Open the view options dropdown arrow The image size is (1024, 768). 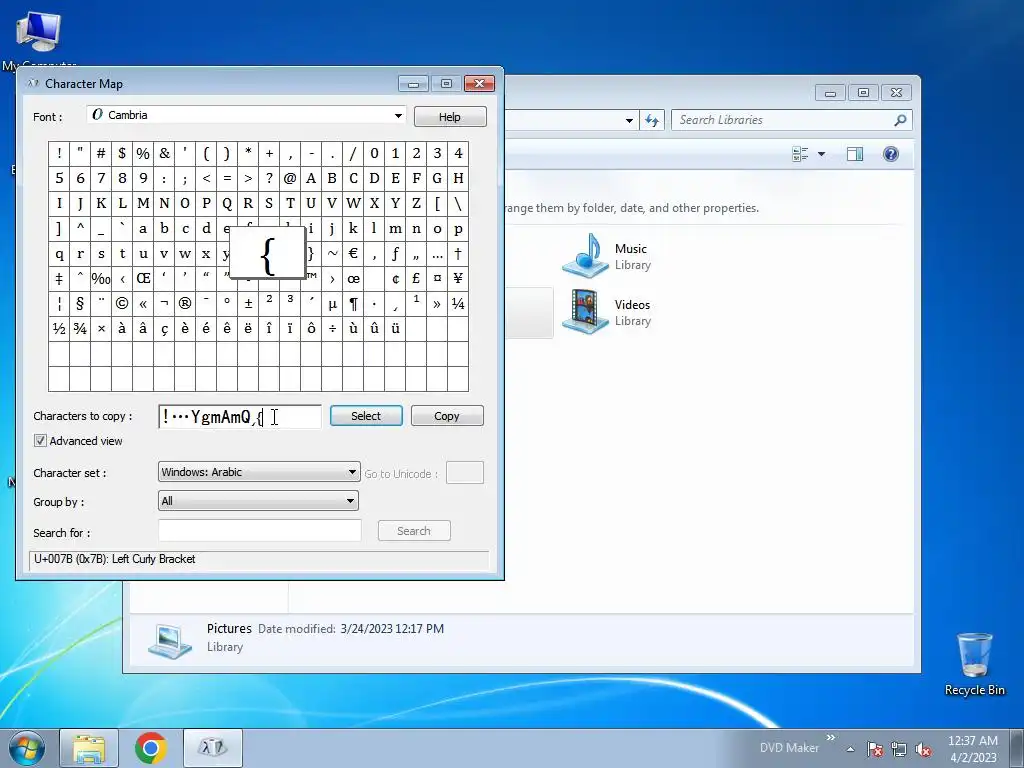click(x=822, y=154)
